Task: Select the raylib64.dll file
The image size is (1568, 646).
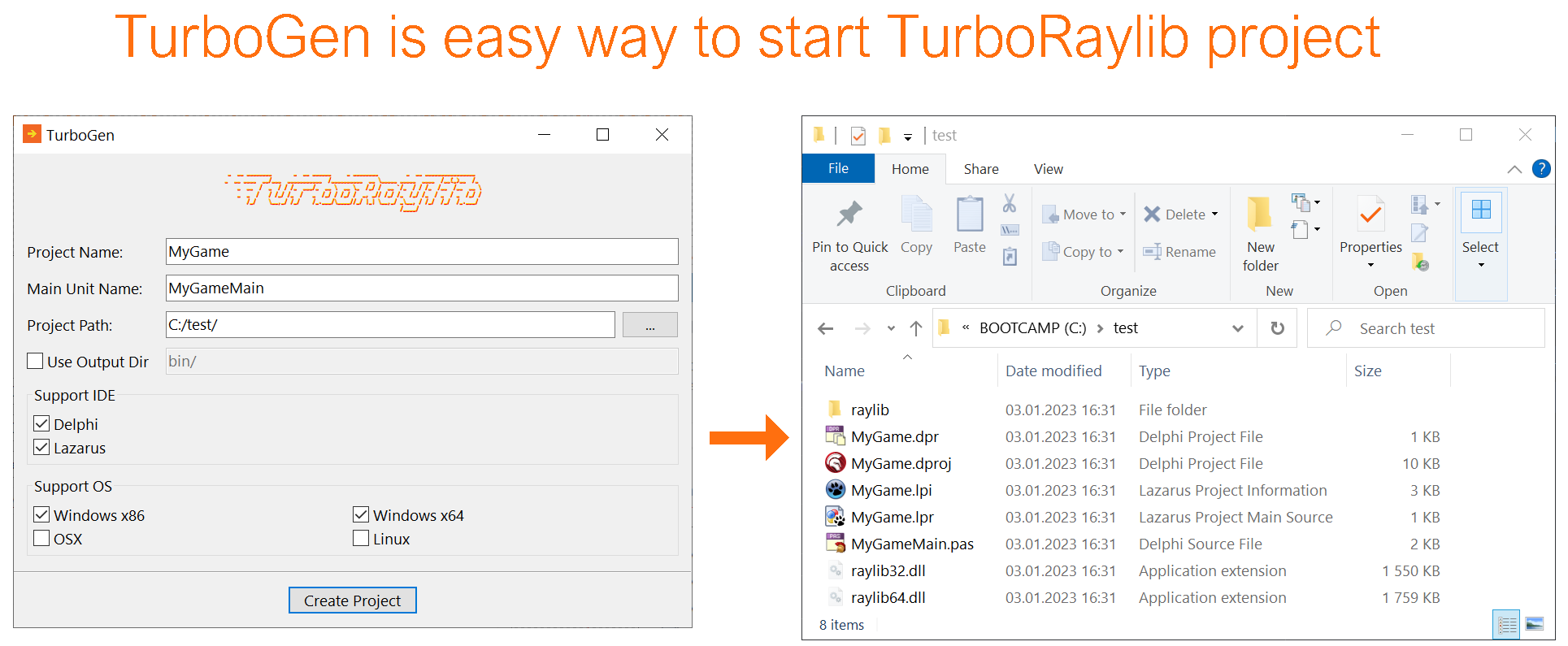Action: (x=1133, y=597)
